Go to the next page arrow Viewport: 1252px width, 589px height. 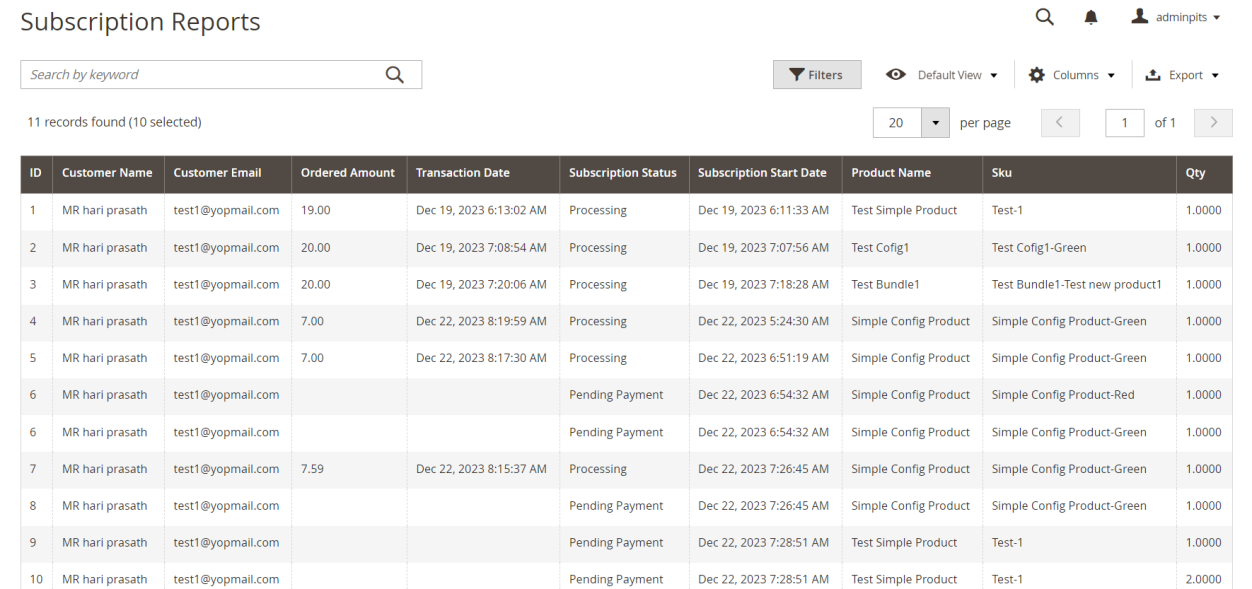[x=1214, y=123]
